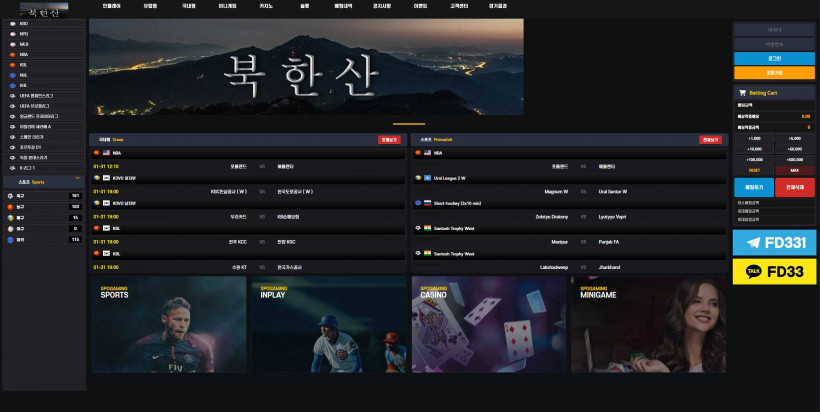
Task: Open the 이벤트 menu item
Action: (420, 6)
